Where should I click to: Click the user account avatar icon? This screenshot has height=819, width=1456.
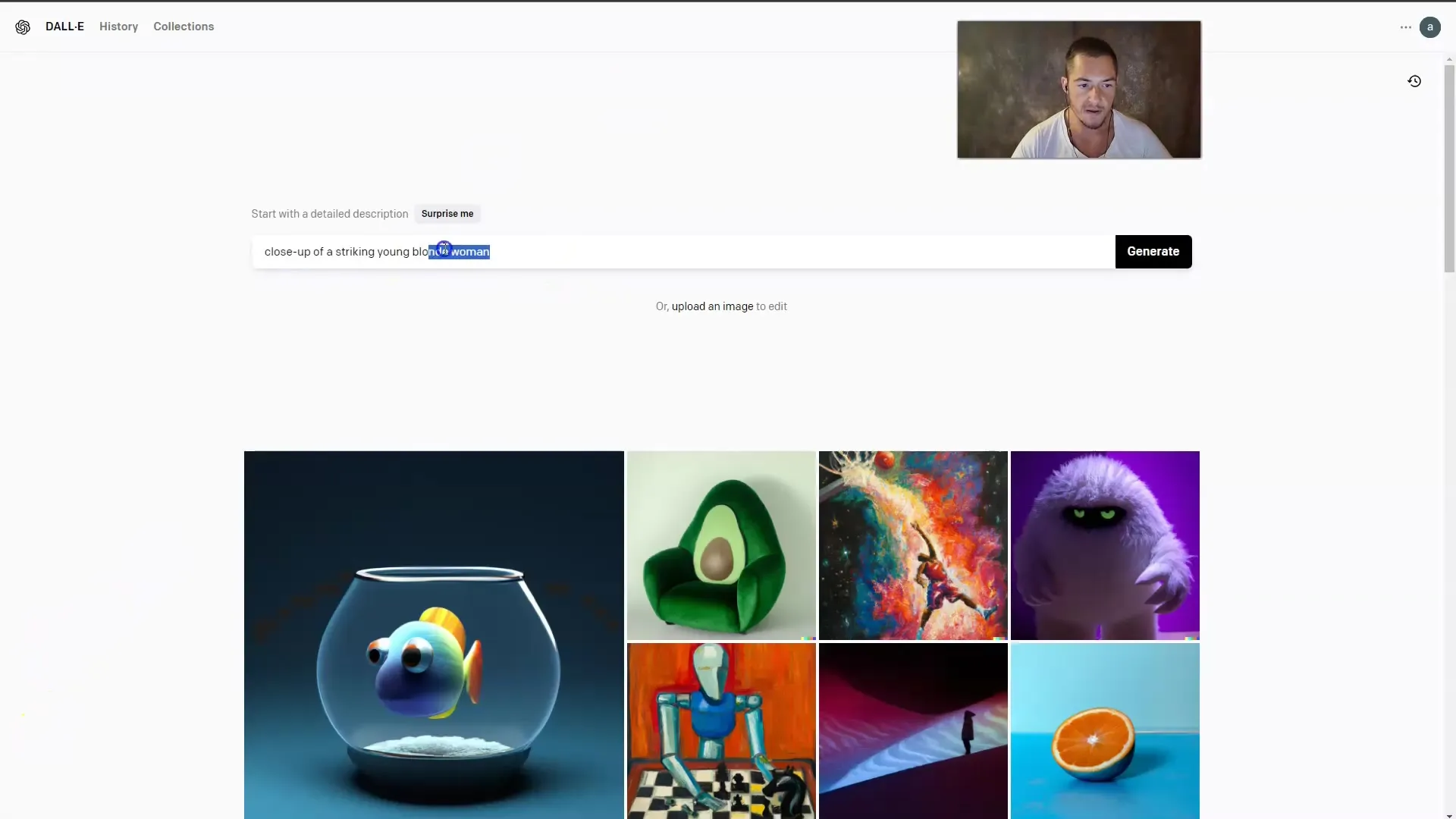[1430, 27]
